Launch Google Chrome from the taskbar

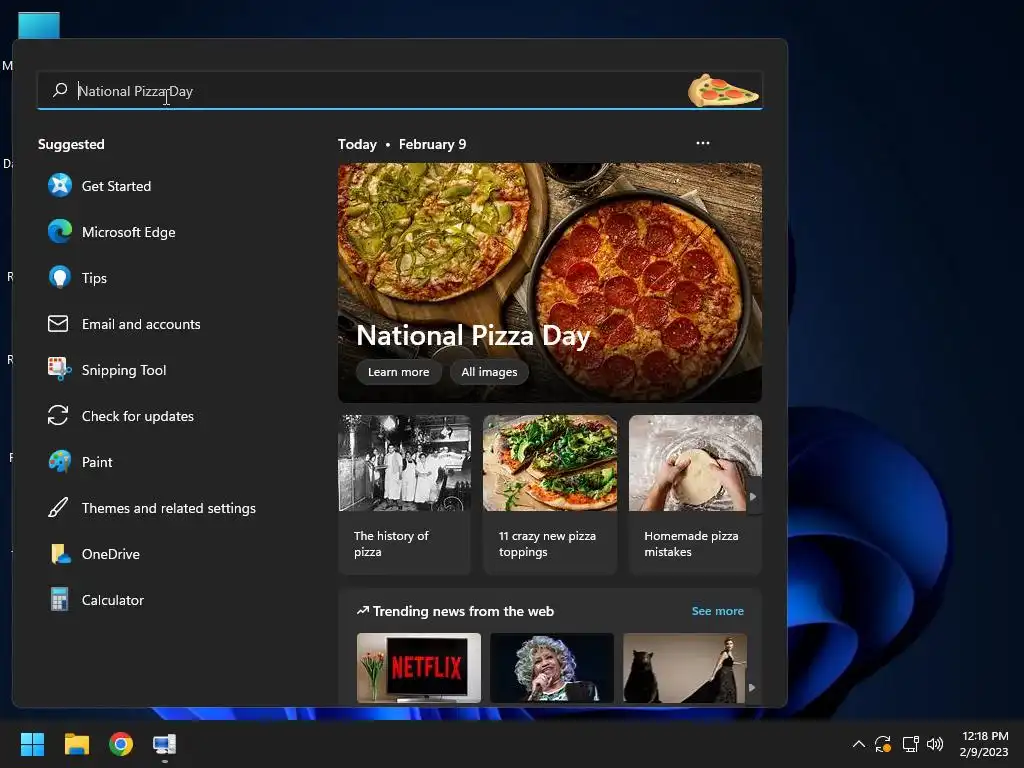[x=121, y=744]
